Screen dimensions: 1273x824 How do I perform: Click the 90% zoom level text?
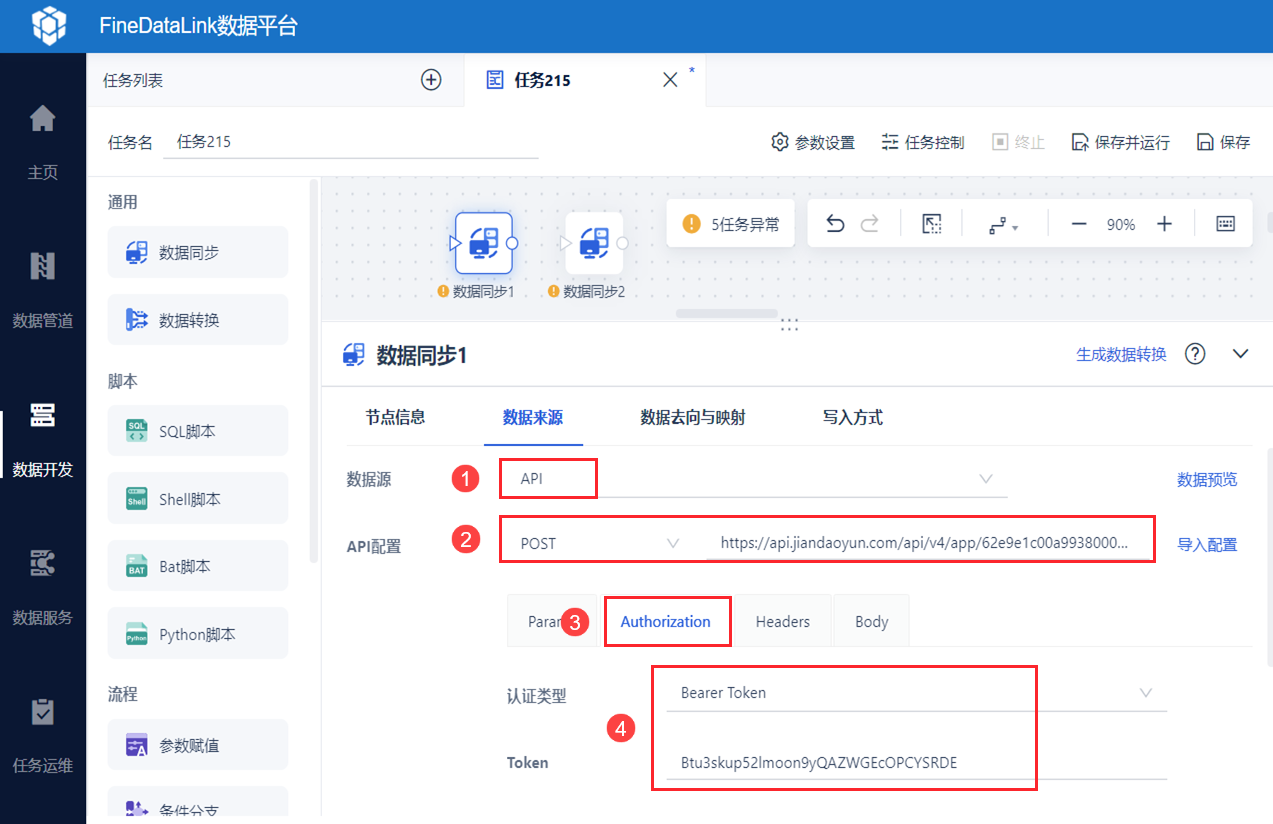pos(1121,225)
